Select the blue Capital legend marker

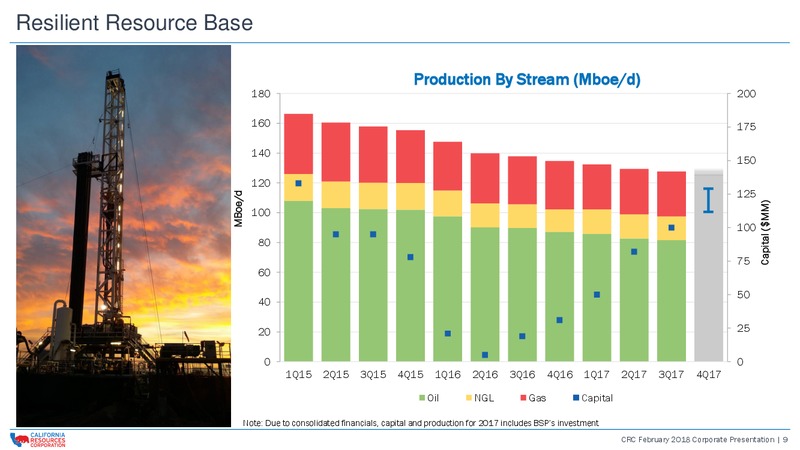(x=576, y=398)
